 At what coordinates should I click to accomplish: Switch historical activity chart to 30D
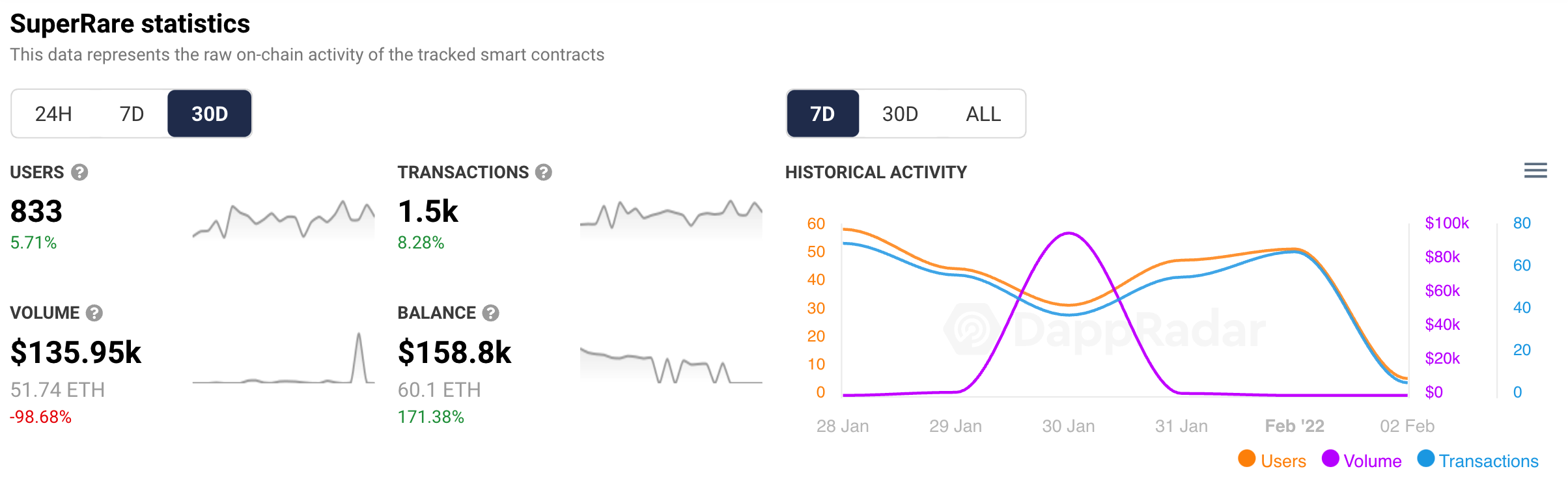(x=900, y=114)
